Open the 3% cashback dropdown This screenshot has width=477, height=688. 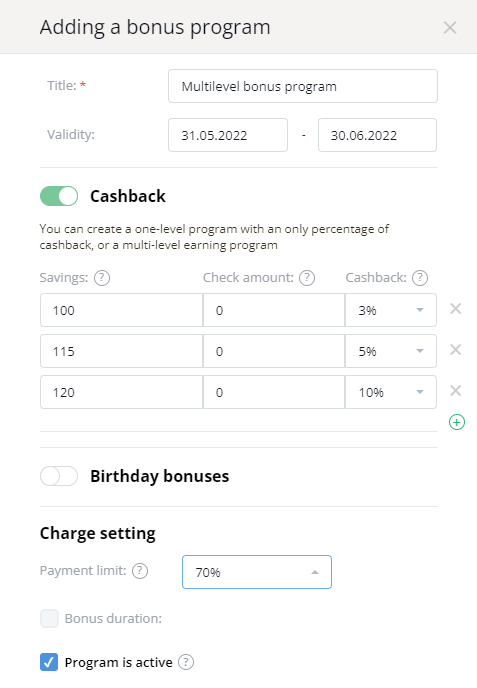(391, 310)
